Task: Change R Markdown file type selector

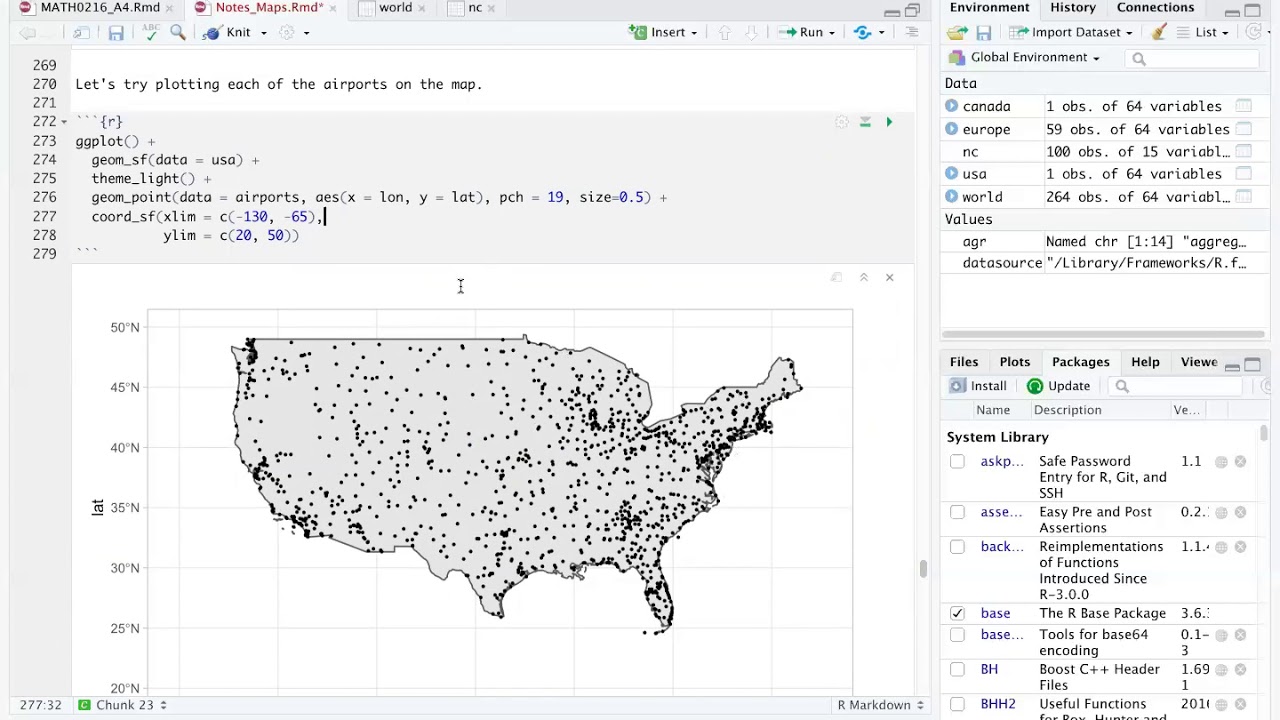Action: [880, 705]
